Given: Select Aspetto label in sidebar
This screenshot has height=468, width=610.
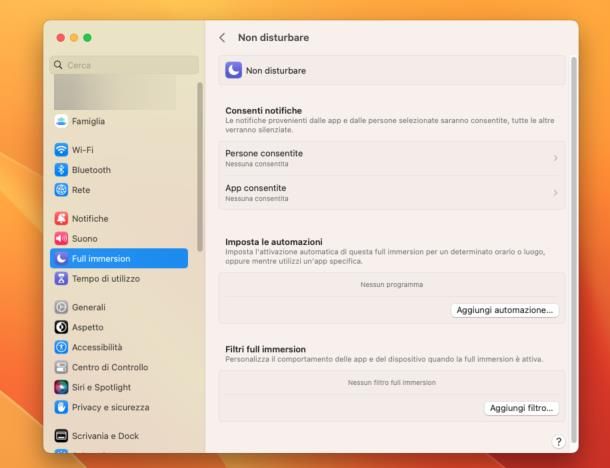Looking at the screenshot, I should click(88, 328).
